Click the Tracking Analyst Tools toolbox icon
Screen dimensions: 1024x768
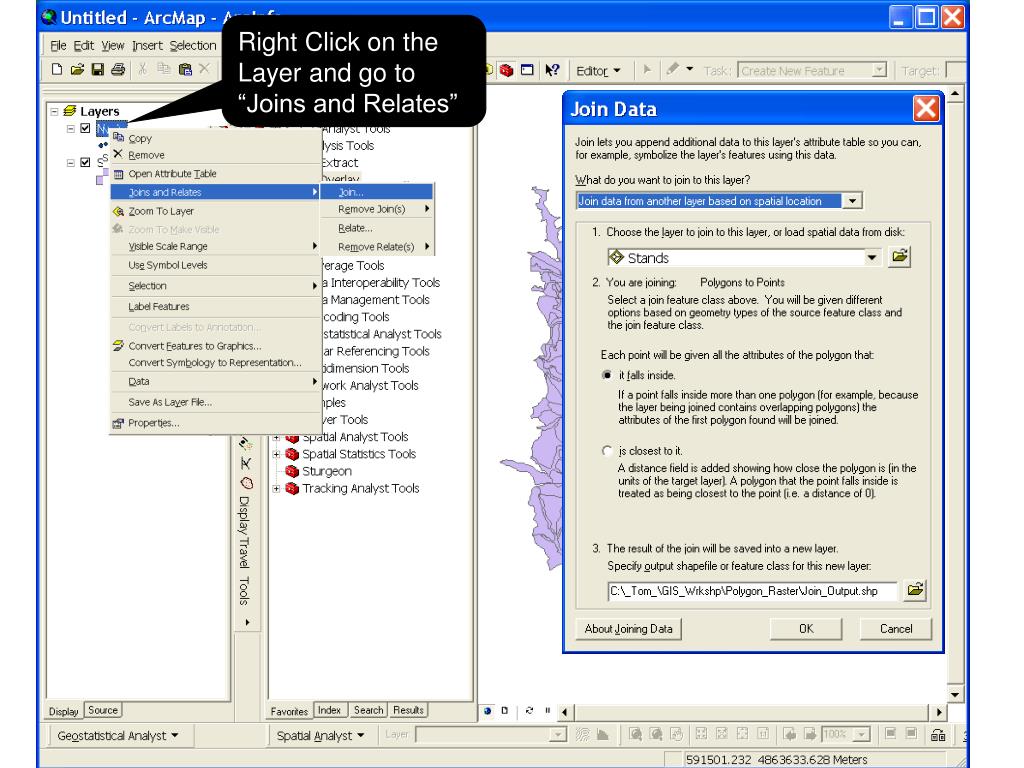(x=292, y=488)
